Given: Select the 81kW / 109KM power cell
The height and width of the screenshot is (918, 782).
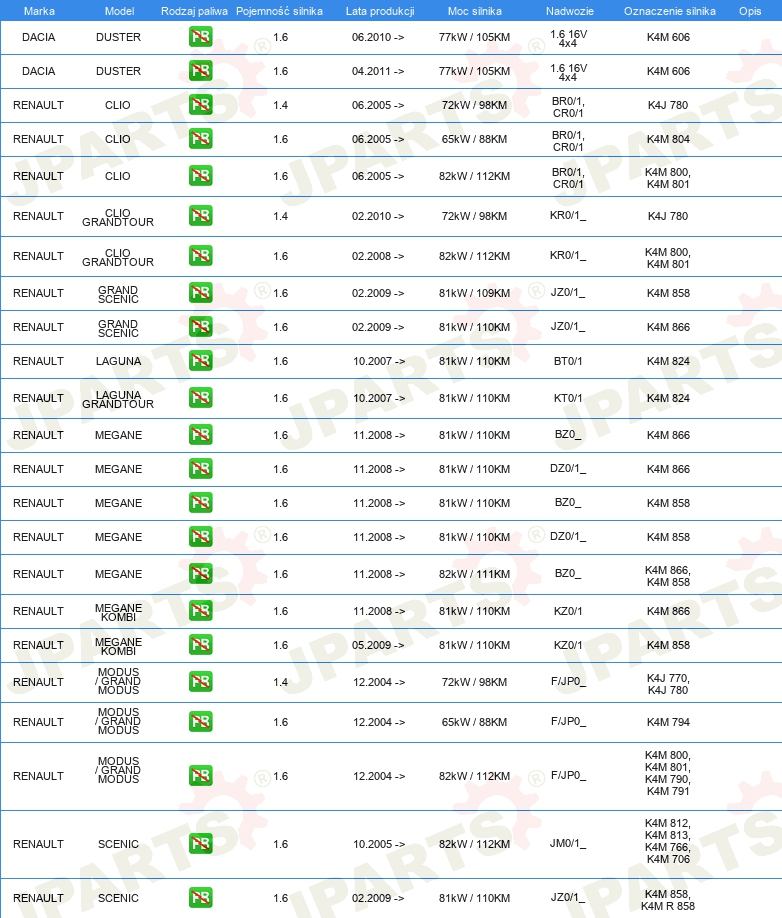Looking at the screenshot, I should (475, 293).
